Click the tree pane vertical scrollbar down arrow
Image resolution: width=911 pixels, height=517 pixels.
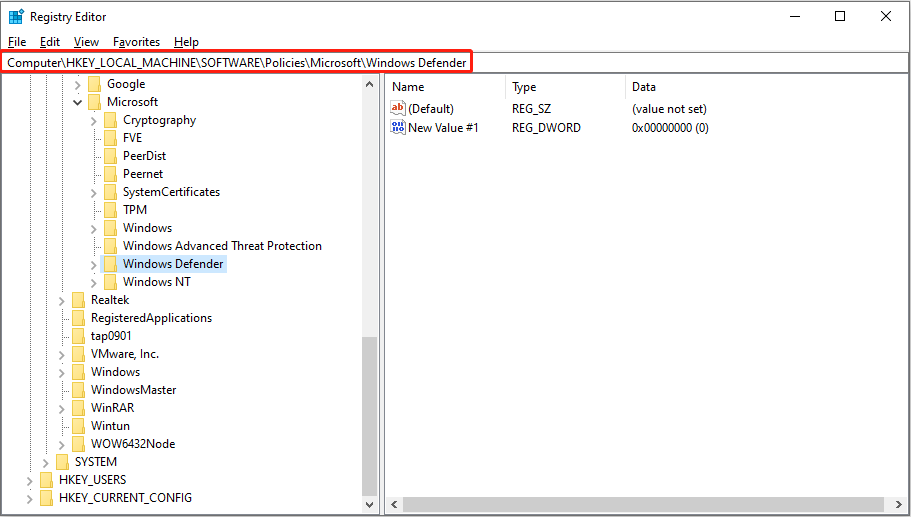pyautogui.click(x=370, y=506)
